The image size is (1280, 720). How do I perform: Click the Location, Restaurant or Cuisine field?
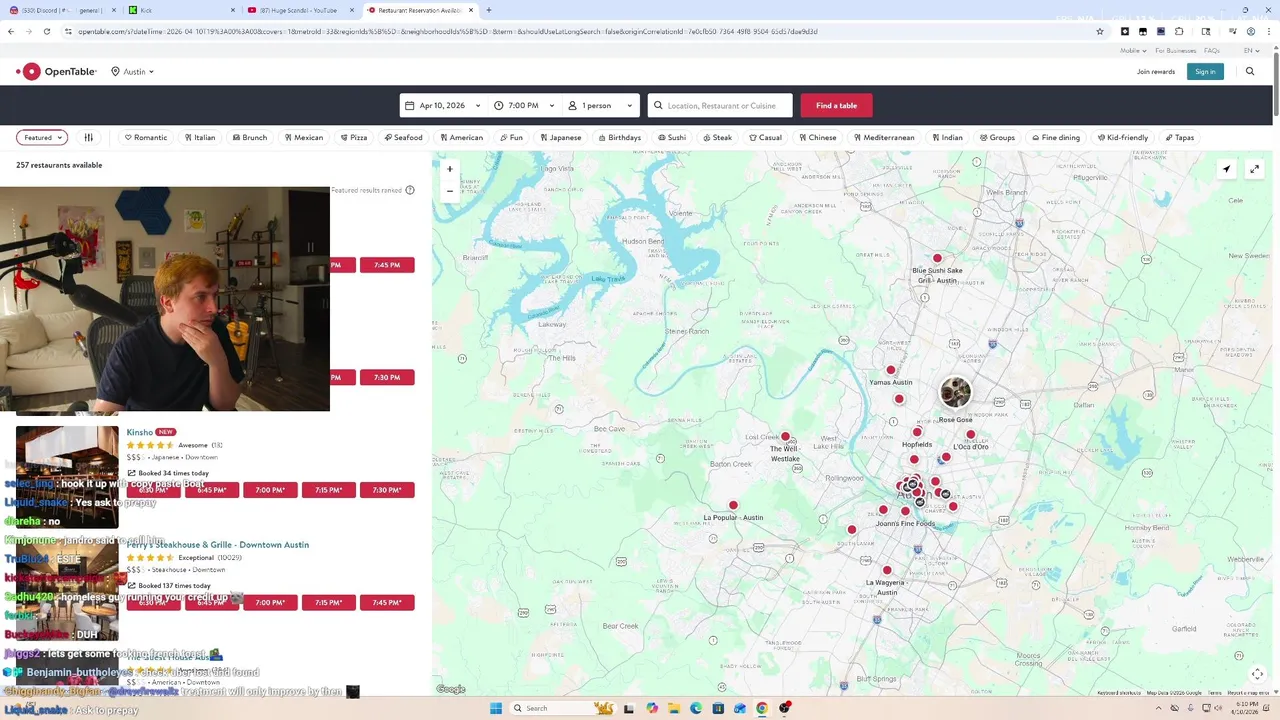click(720, 105)
